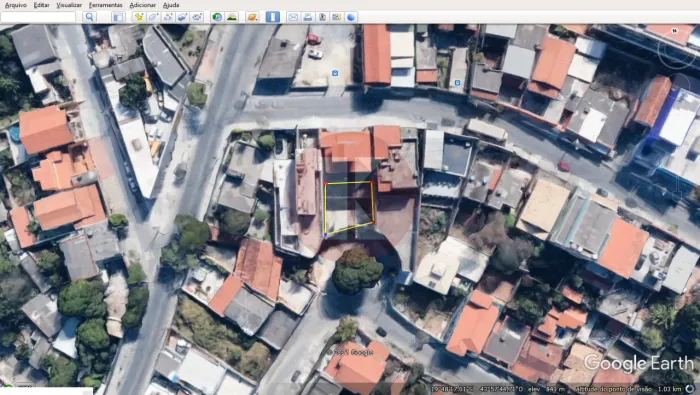This screenshot has height=395, width=700.
Task: Open the Arquivo menu
Action: click(x=16, y=5)
